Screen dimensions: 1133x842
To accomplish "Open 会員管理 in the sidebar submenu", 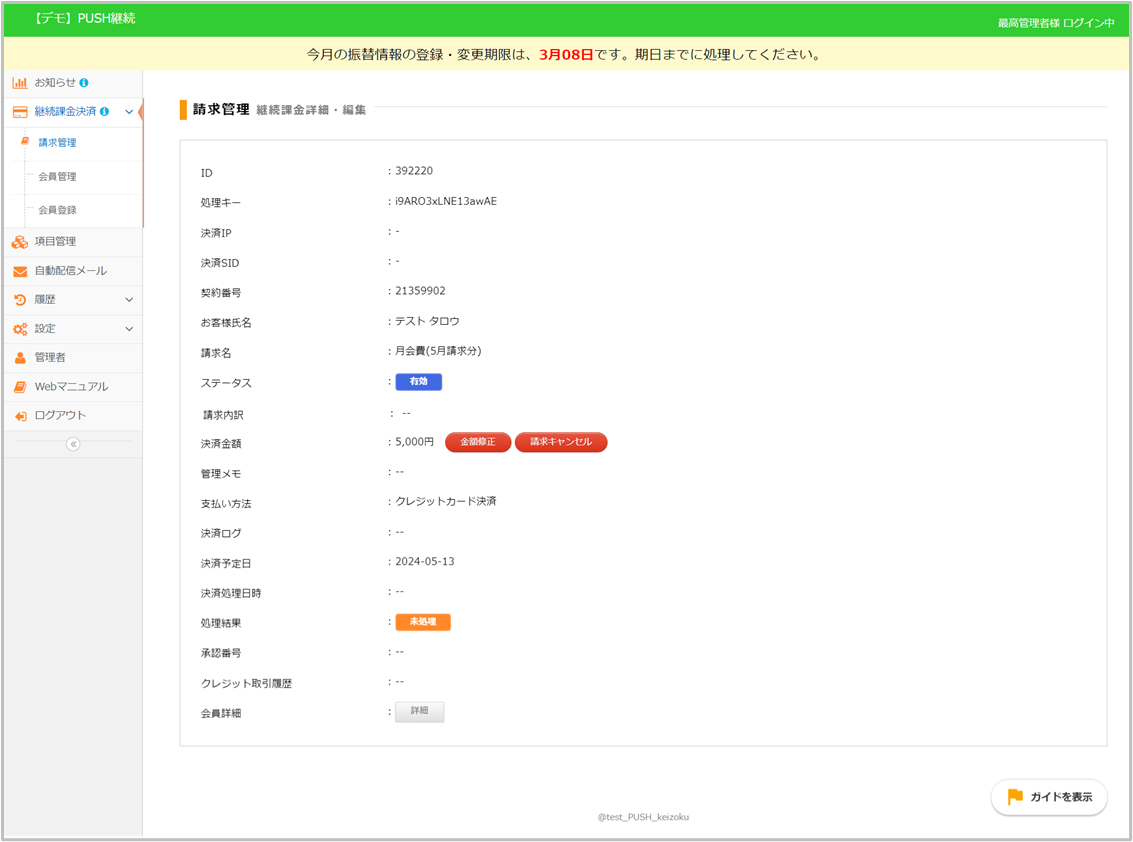I will tap(57, 177).
